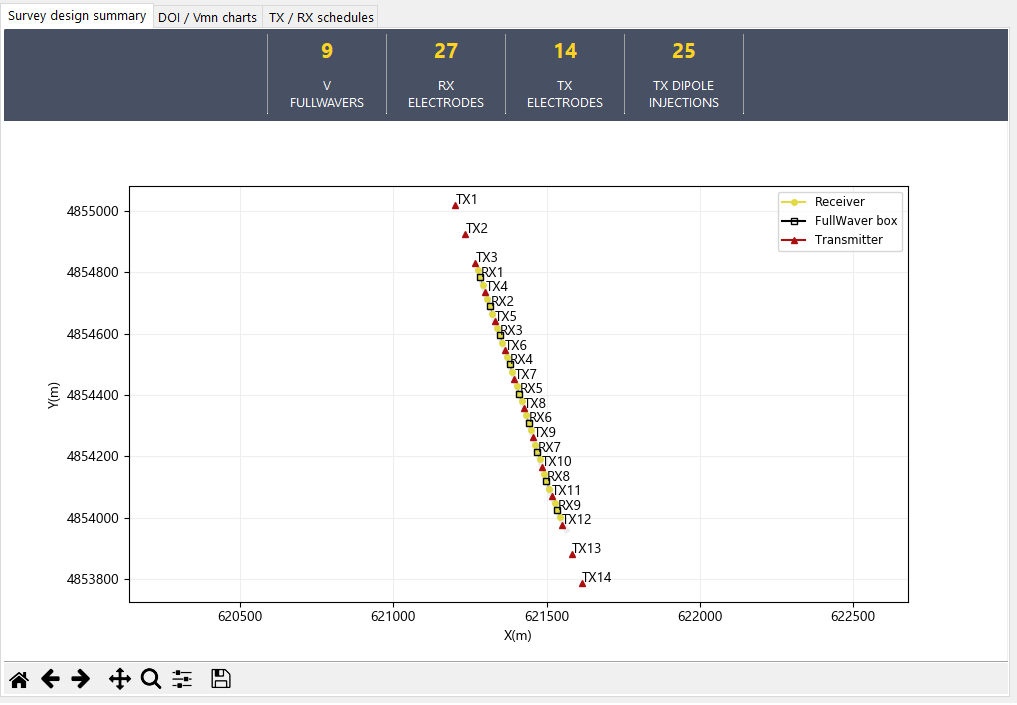Viewport: 1017px width, 705px height.
Task: Click the Y-axis tick label 4855000
Action: (x=93, y=211)
